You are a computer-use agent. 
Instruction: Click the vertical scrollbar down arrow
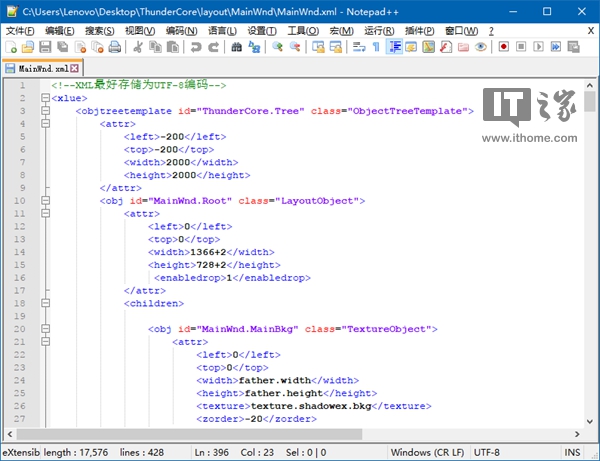point(590,422)
